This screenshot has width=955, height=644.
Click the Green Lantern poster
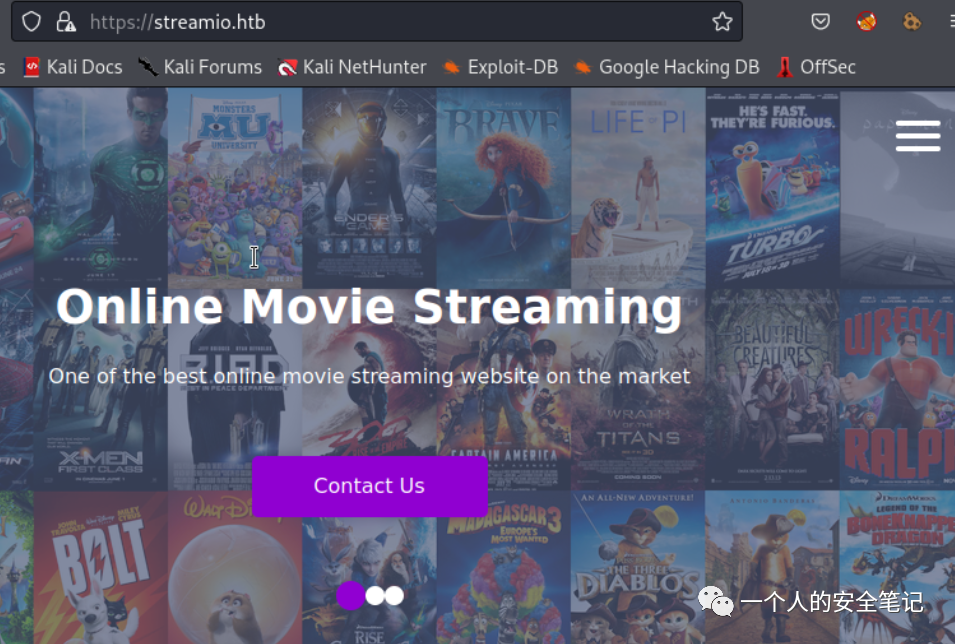point(100,188)
